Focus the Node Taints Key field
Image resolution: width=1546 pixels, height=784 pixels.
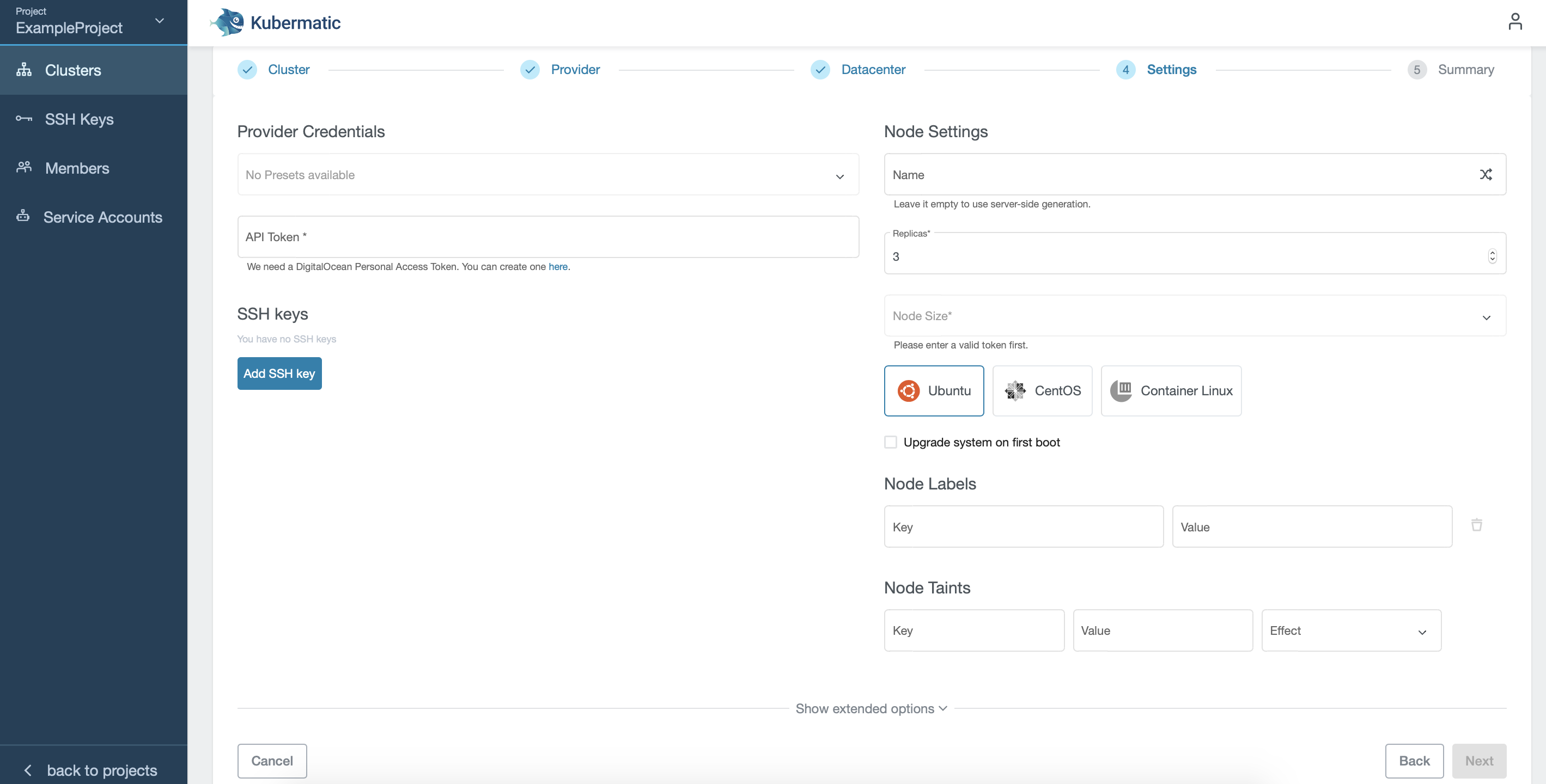pos(974,630)
